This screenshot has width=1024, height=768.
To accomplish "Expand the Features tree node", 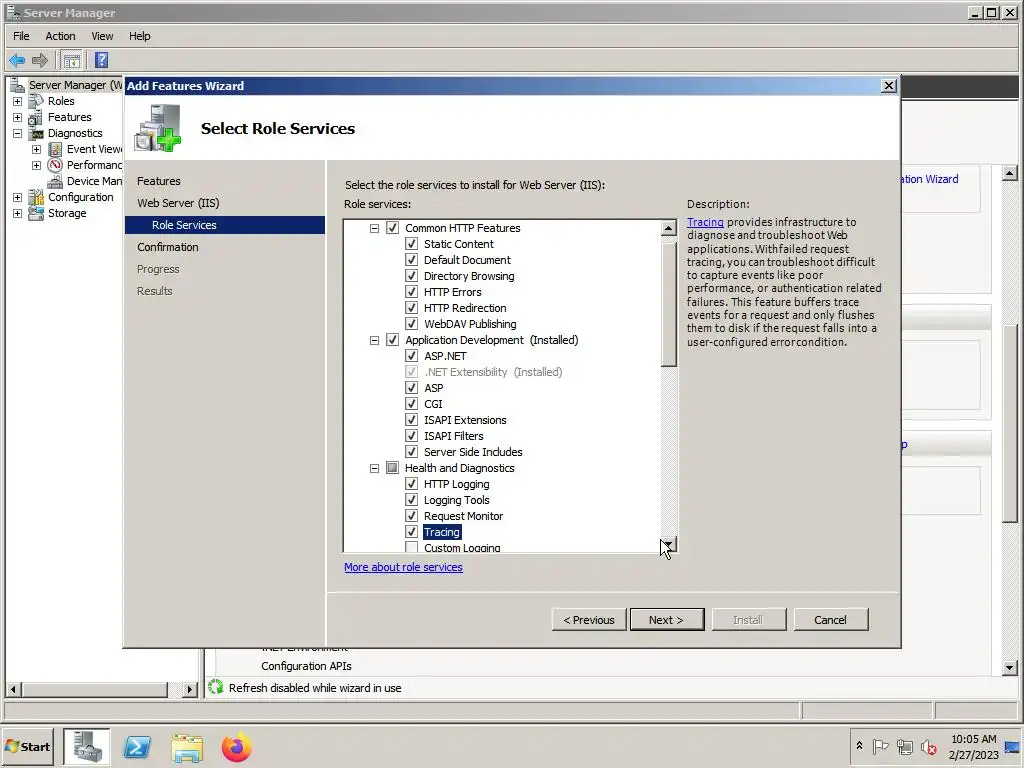I will pos(18,118).
